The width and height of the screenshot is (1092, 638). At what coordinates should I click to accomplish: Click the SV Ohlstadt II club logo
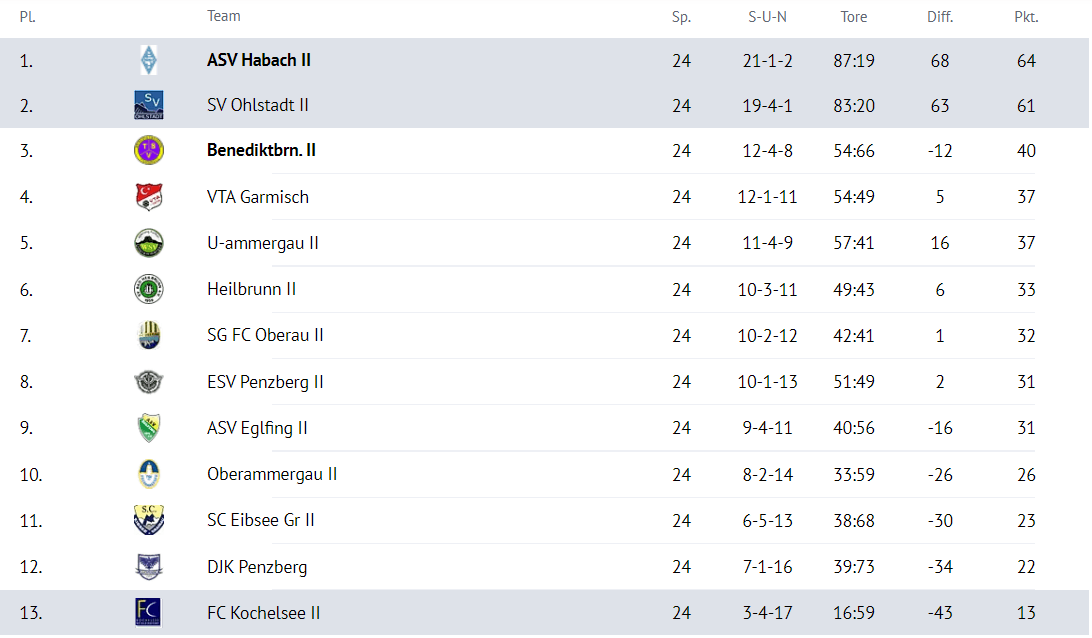click(x=149, y=105)
